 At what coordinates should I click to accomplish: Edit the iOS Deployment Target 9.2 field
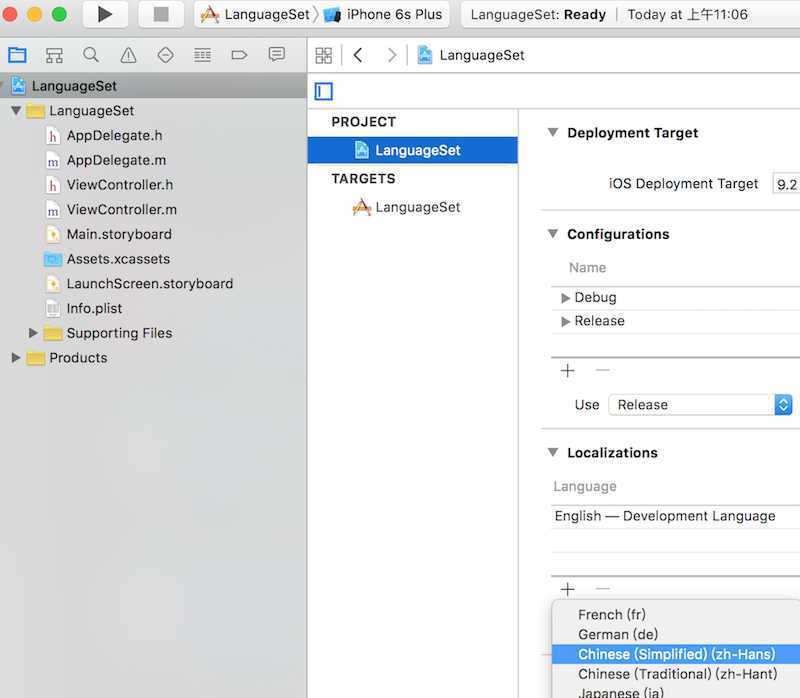pyautogui.click(x=786, y=184)
